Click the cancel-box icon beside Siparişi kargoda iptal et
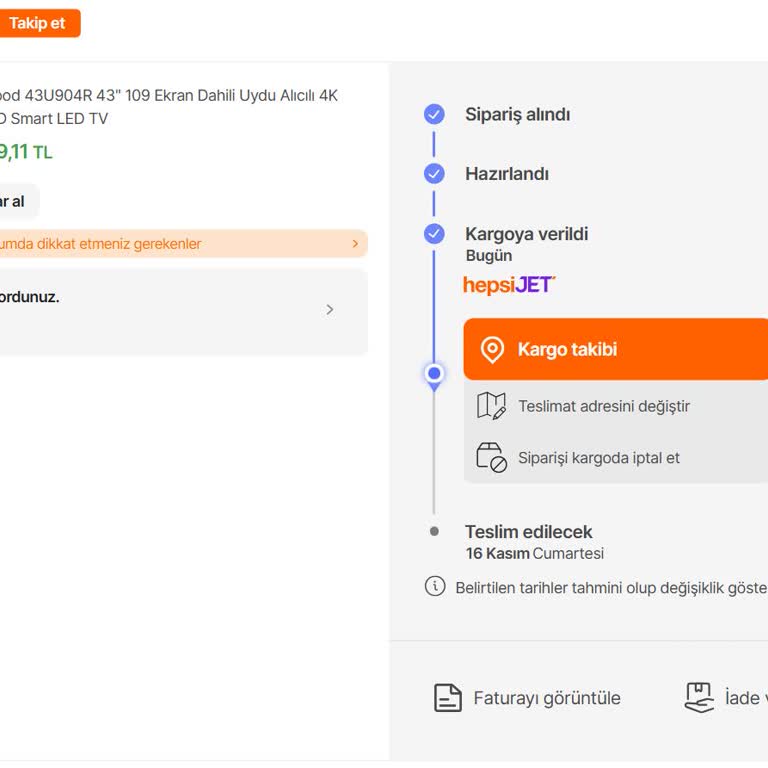Viewport: 768px width, 768px height. point(491,458)
